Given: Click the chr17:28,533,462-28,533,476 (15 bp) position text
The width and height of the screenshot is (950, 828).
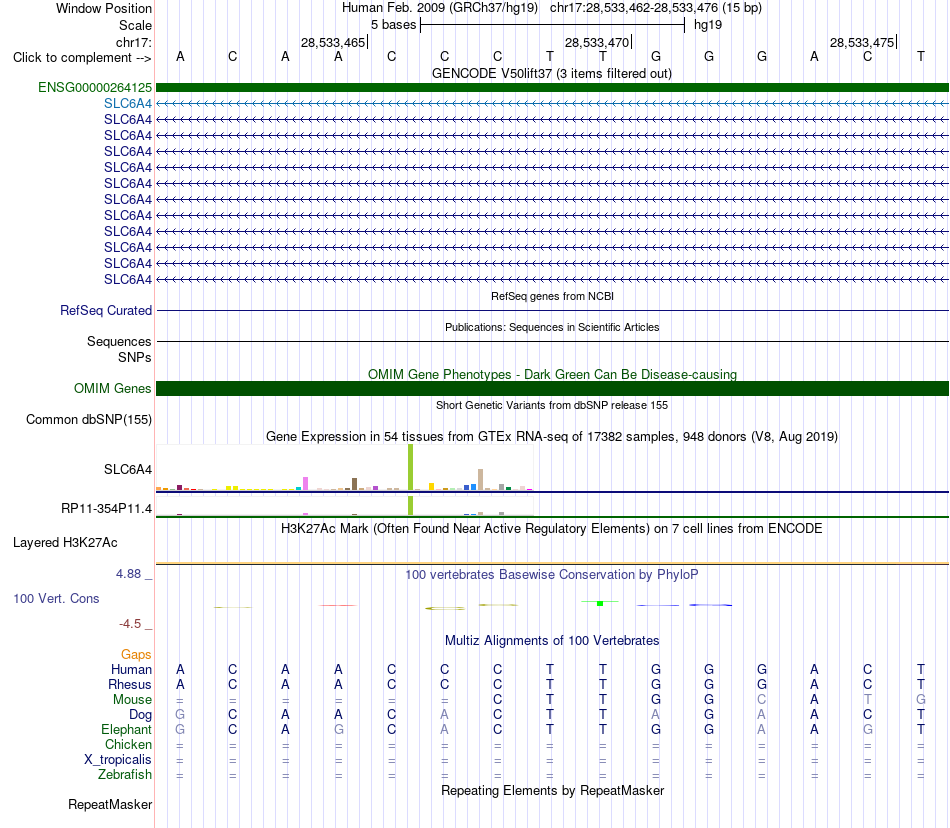Looking at the screenshot, I should [656, 8].
